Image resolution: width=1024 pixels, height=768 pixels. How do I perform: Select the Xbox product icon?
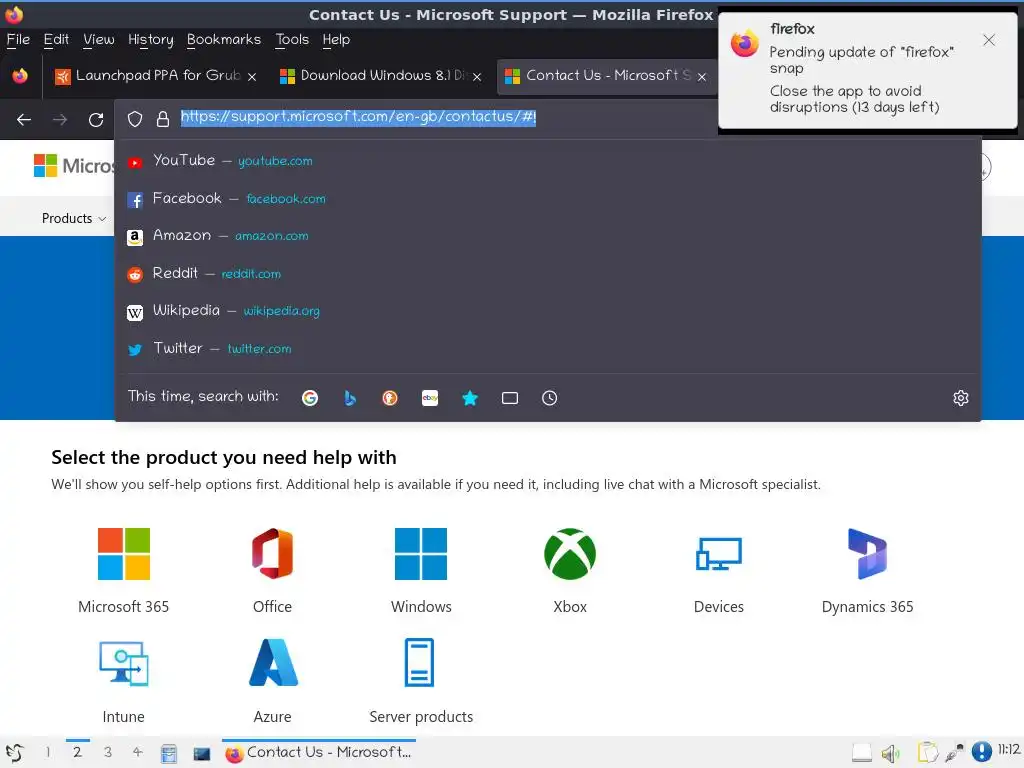[570, 554]
